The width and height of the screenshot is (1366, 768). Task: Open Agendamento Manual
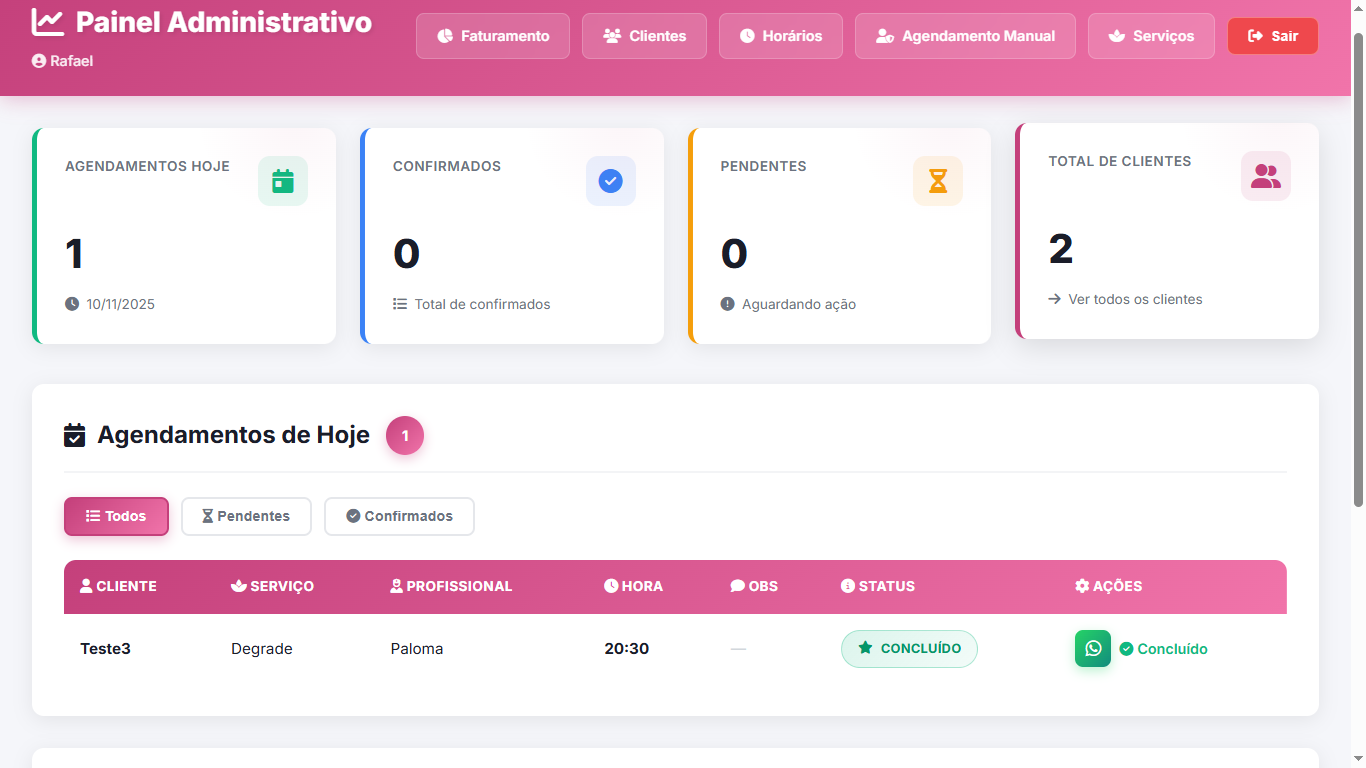(x=964, y=36)
